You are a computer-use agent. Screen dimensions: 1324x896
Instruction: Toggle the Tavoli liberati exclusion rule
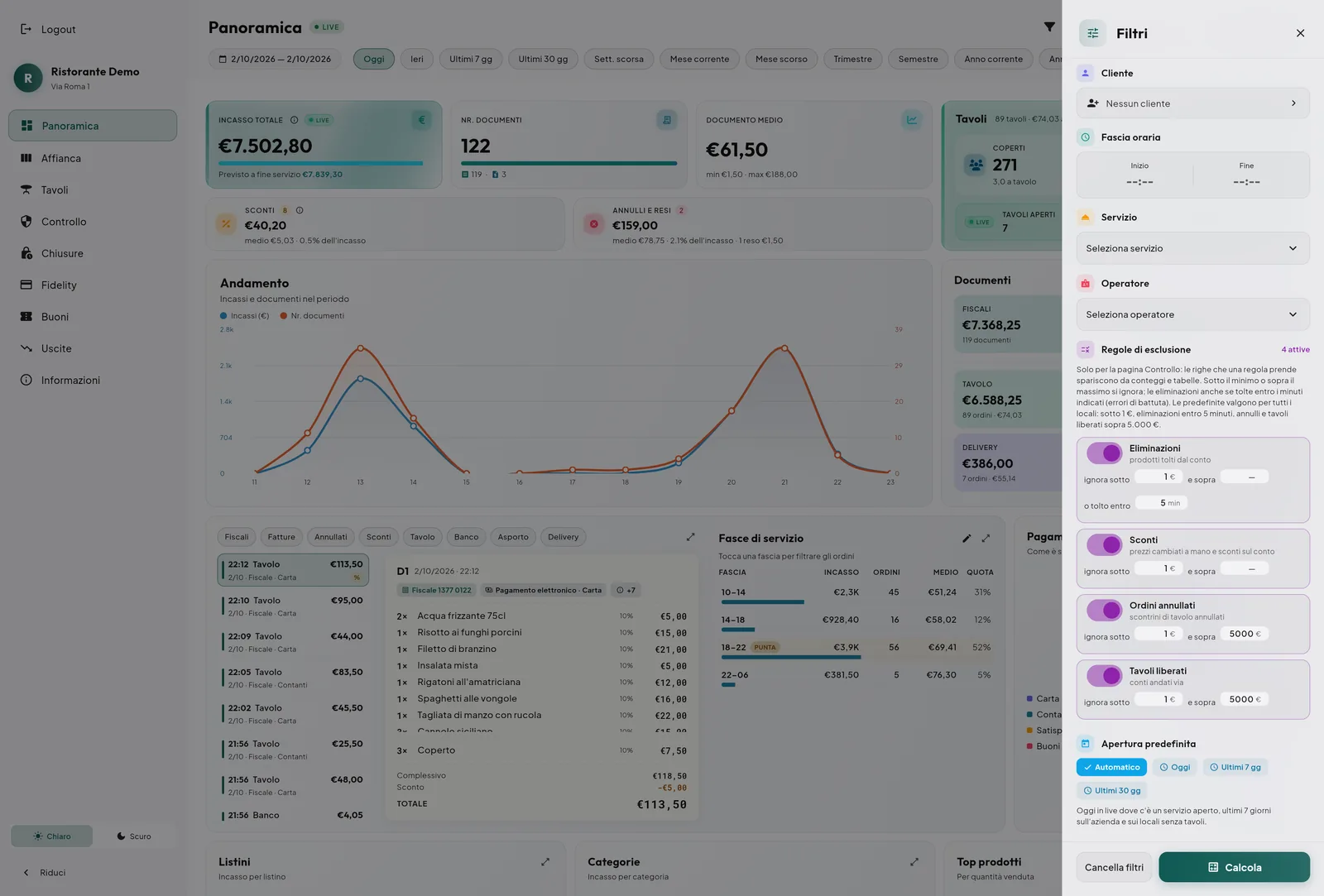click(1104, 676)
